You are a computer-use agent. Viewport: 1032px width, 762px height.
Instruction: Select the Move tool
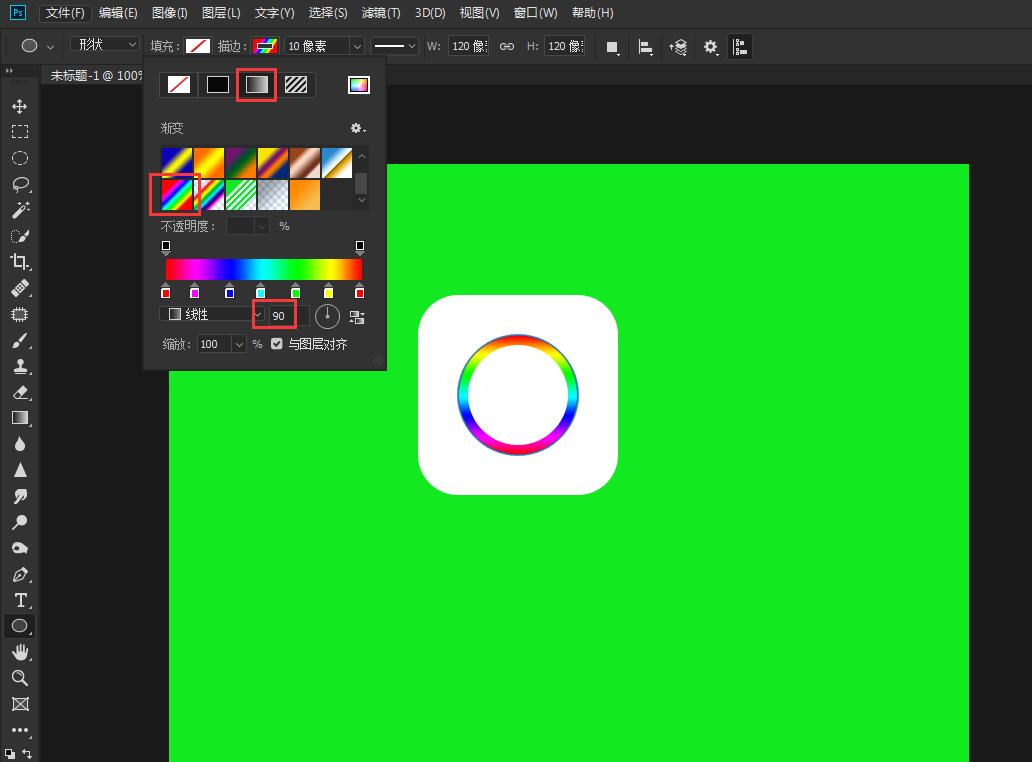19,106
